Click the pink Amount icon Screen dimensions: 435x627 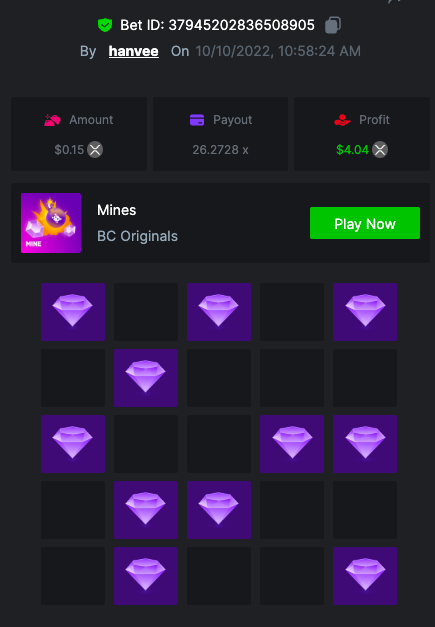pos(52,120)
